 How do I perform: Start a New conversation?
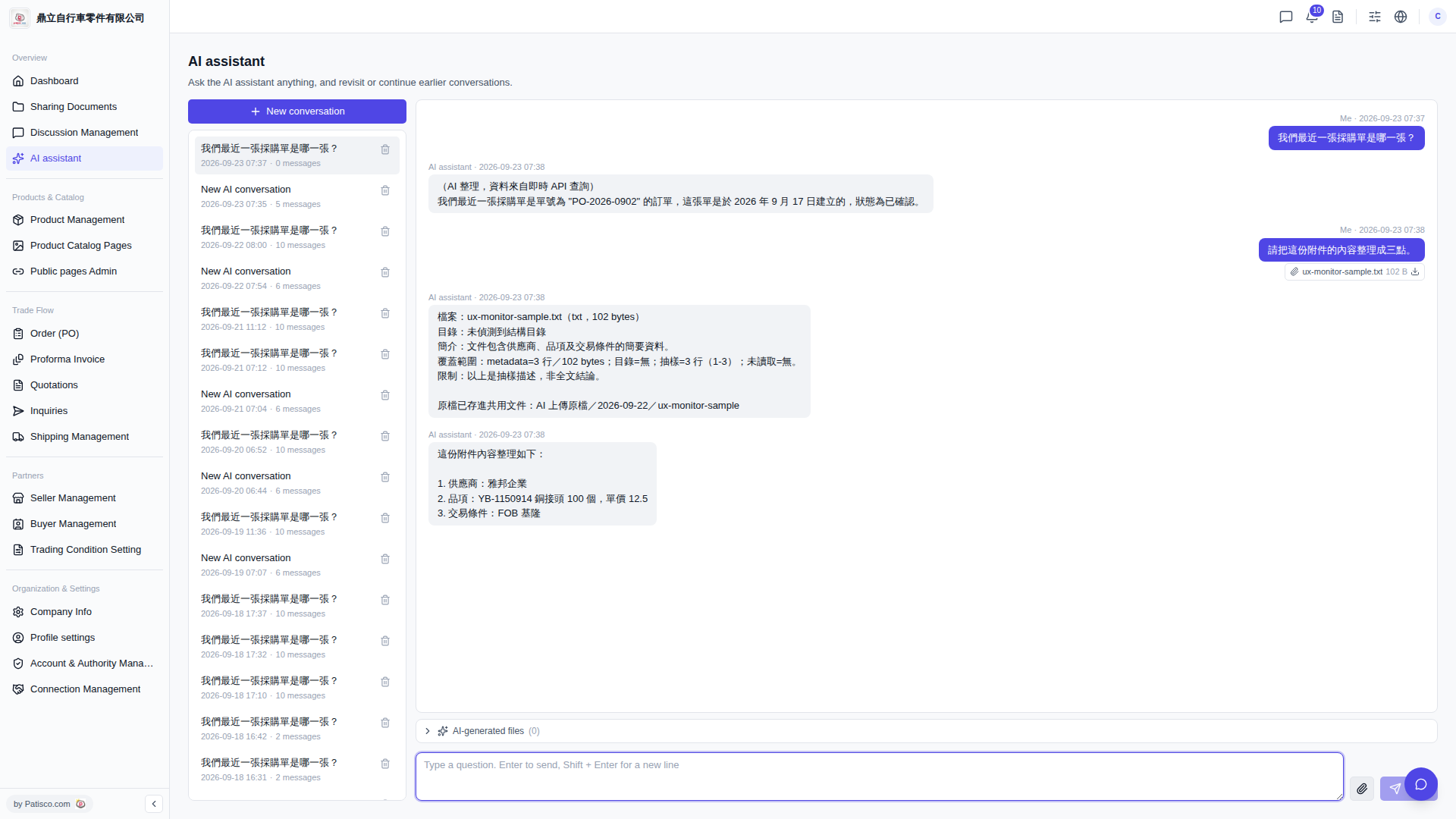(297, 111)
